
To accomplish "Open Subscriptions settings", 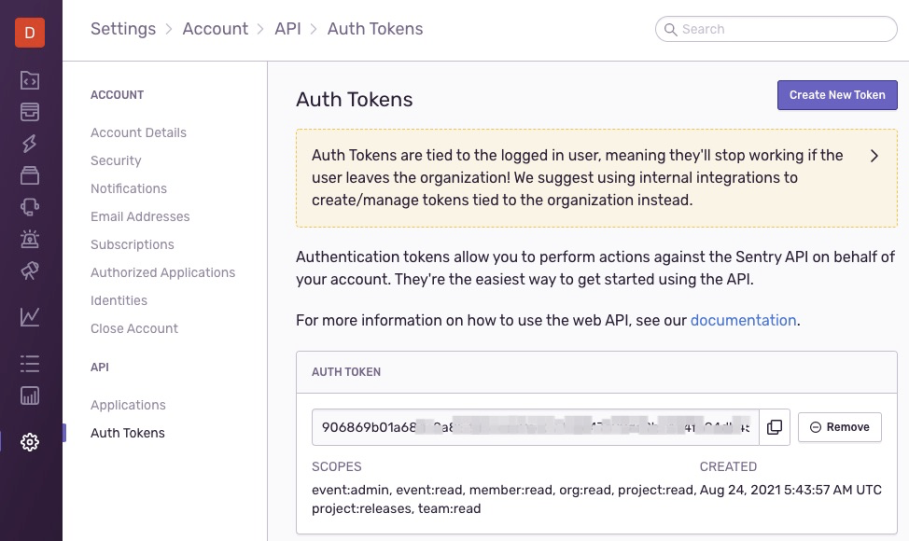I will coord(132,245).
